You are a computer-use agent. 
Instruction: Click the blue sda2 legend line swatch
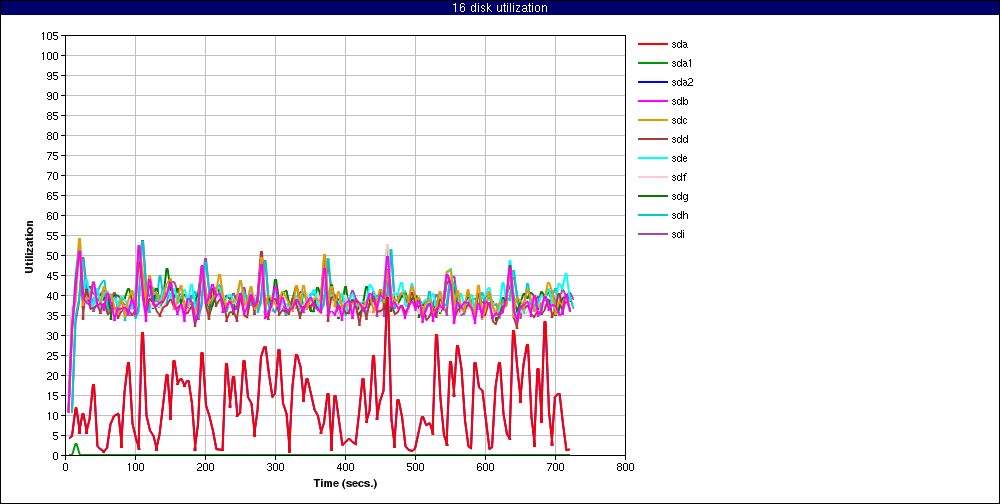click(x=652, y=82)
